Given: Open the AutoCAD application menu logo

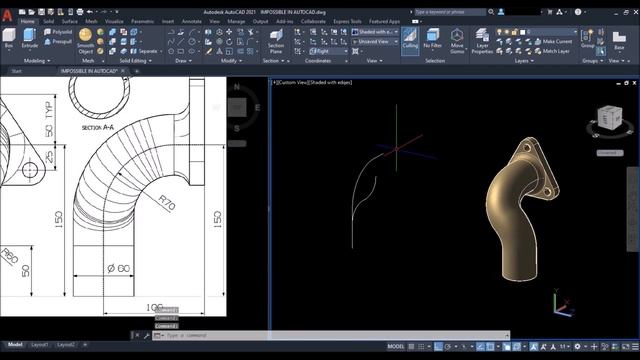Looking at the screenshot, I should click(x=7, y=16).
